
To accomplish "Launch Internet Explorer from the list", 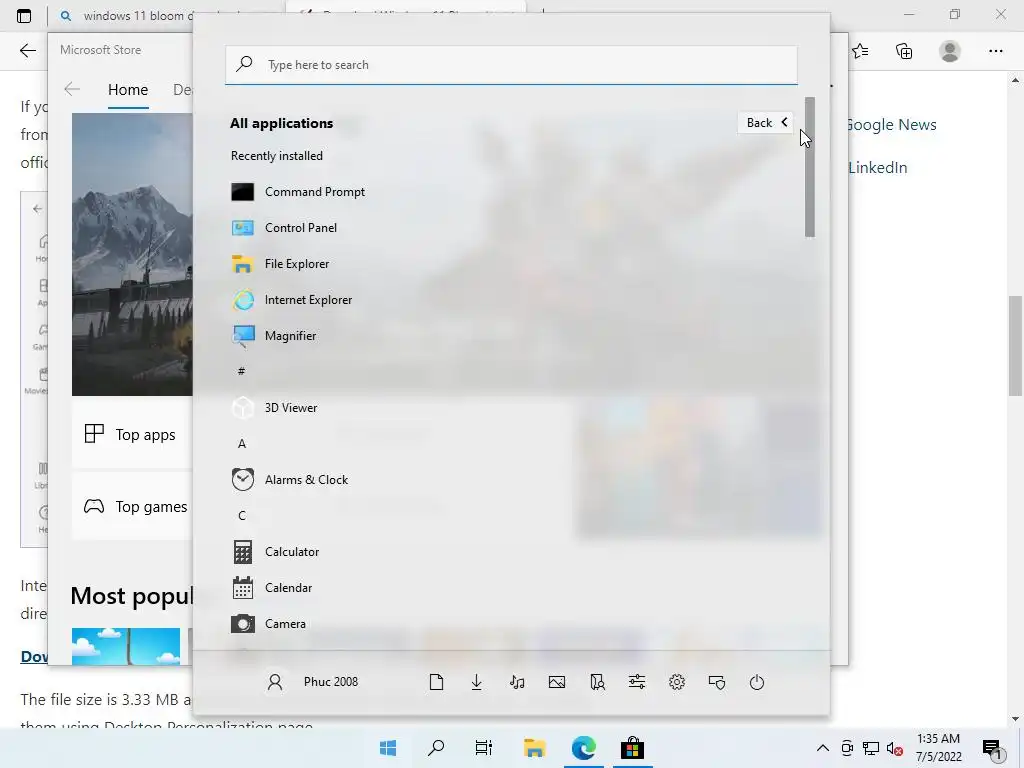I will point(292,299).
